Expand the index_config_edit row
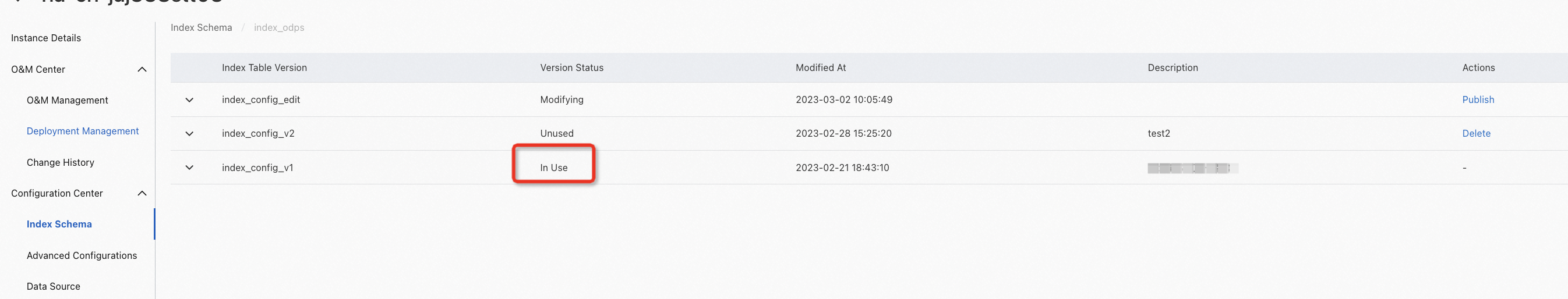The image size is (1568, 299). (189, 99)
